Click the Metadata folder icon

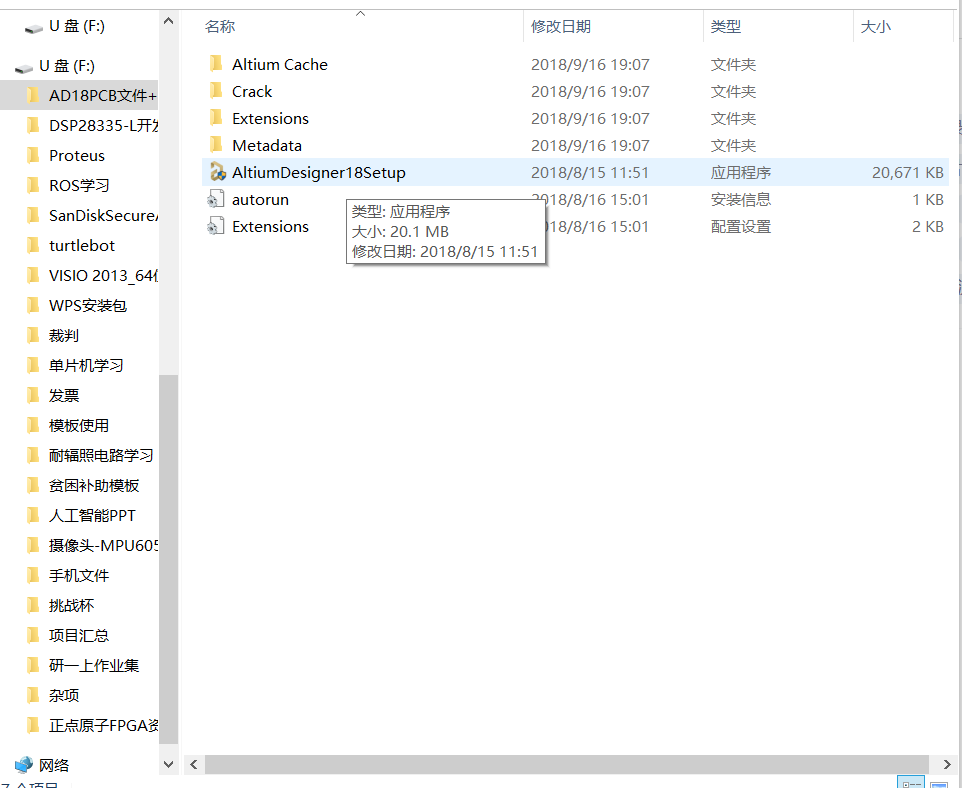coord(216,144)
